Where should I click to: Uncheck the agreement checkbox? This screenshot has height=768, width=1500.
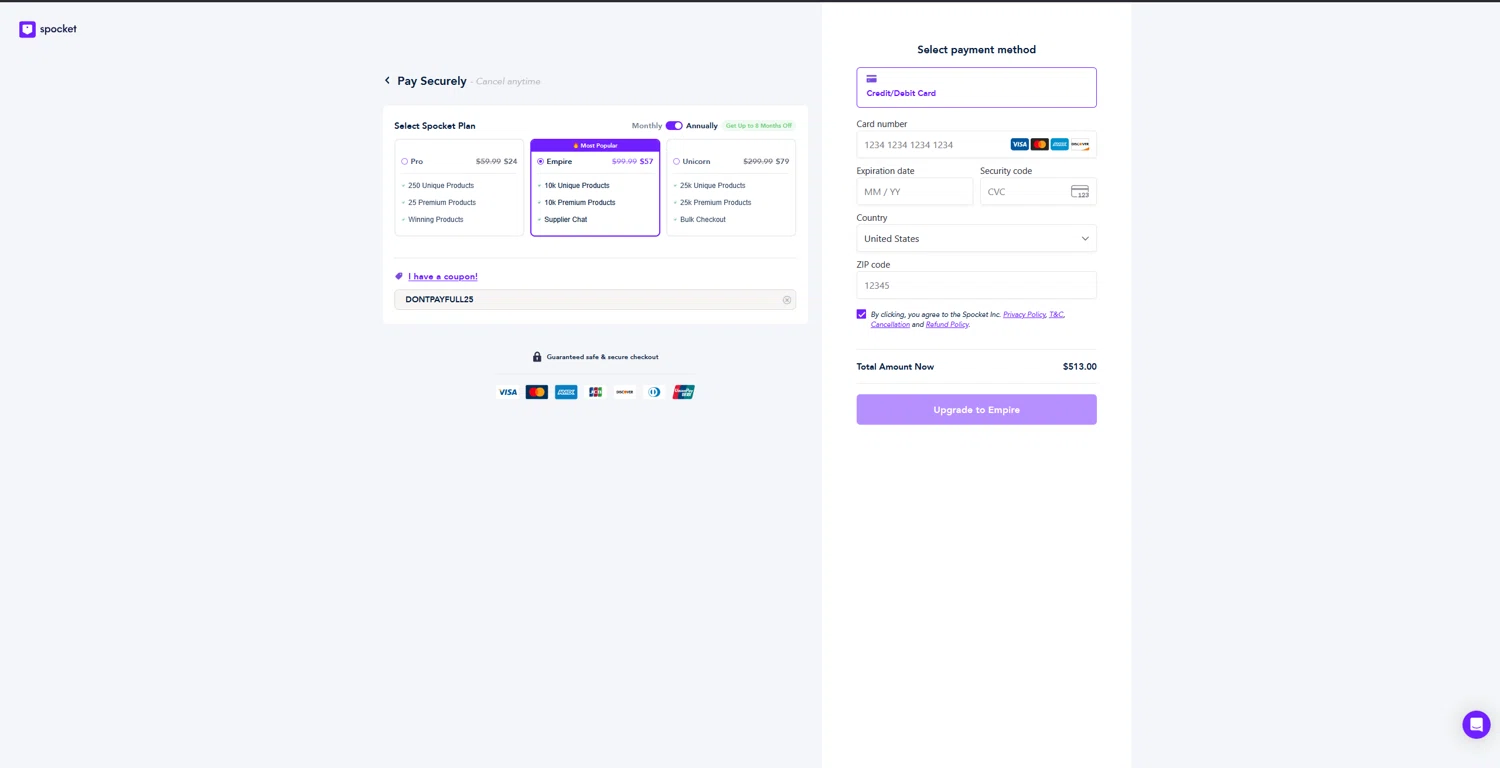(861, 314)
